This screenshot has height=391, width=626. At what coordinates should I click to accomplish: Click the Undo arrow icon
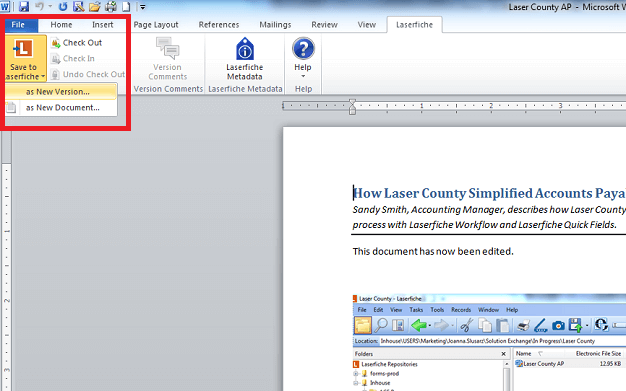40,6
